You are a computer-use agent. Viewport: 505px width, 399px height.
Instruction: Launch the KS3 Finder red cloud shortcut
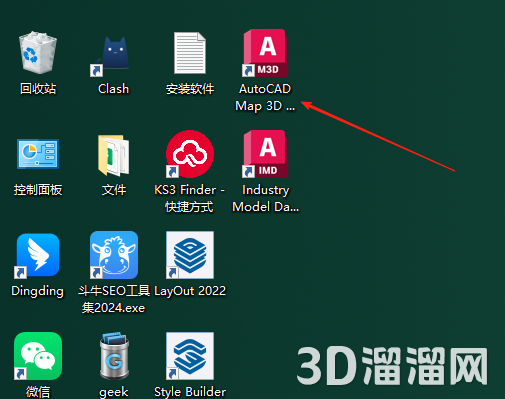(x=190, y=154)
